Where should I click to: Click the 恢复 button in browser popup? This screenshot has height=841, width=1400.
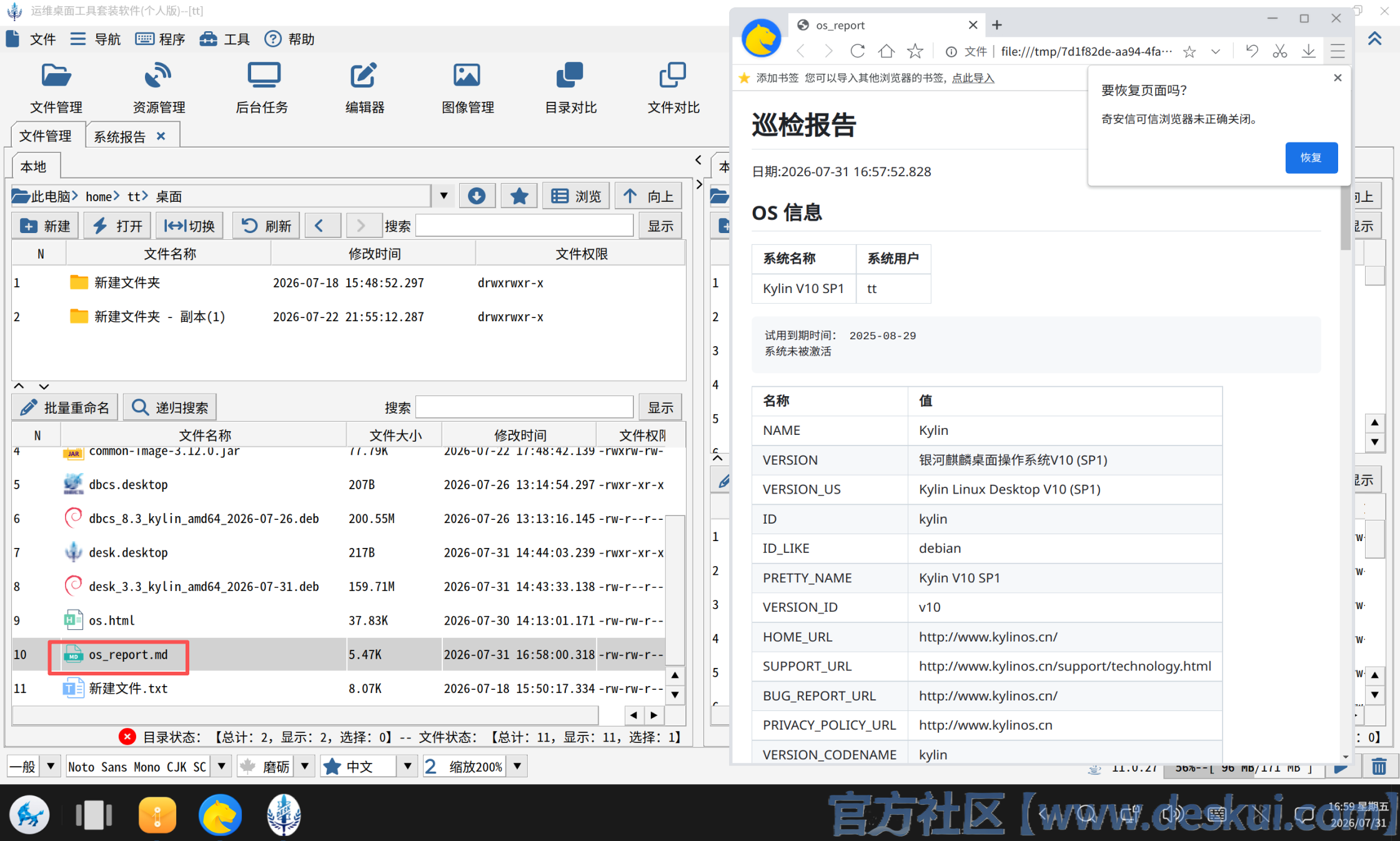click(1311, 157)
